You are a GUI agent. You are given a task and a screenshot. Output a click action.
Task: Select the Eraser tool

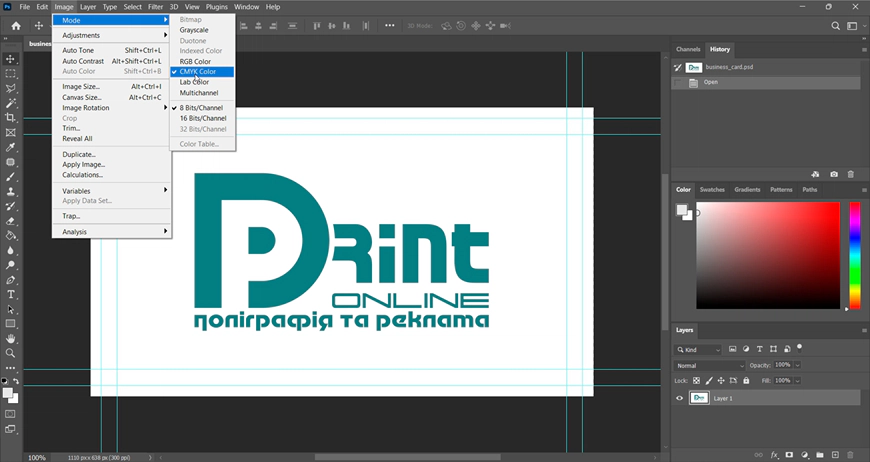pyautogui.click(x=10, y=221)
